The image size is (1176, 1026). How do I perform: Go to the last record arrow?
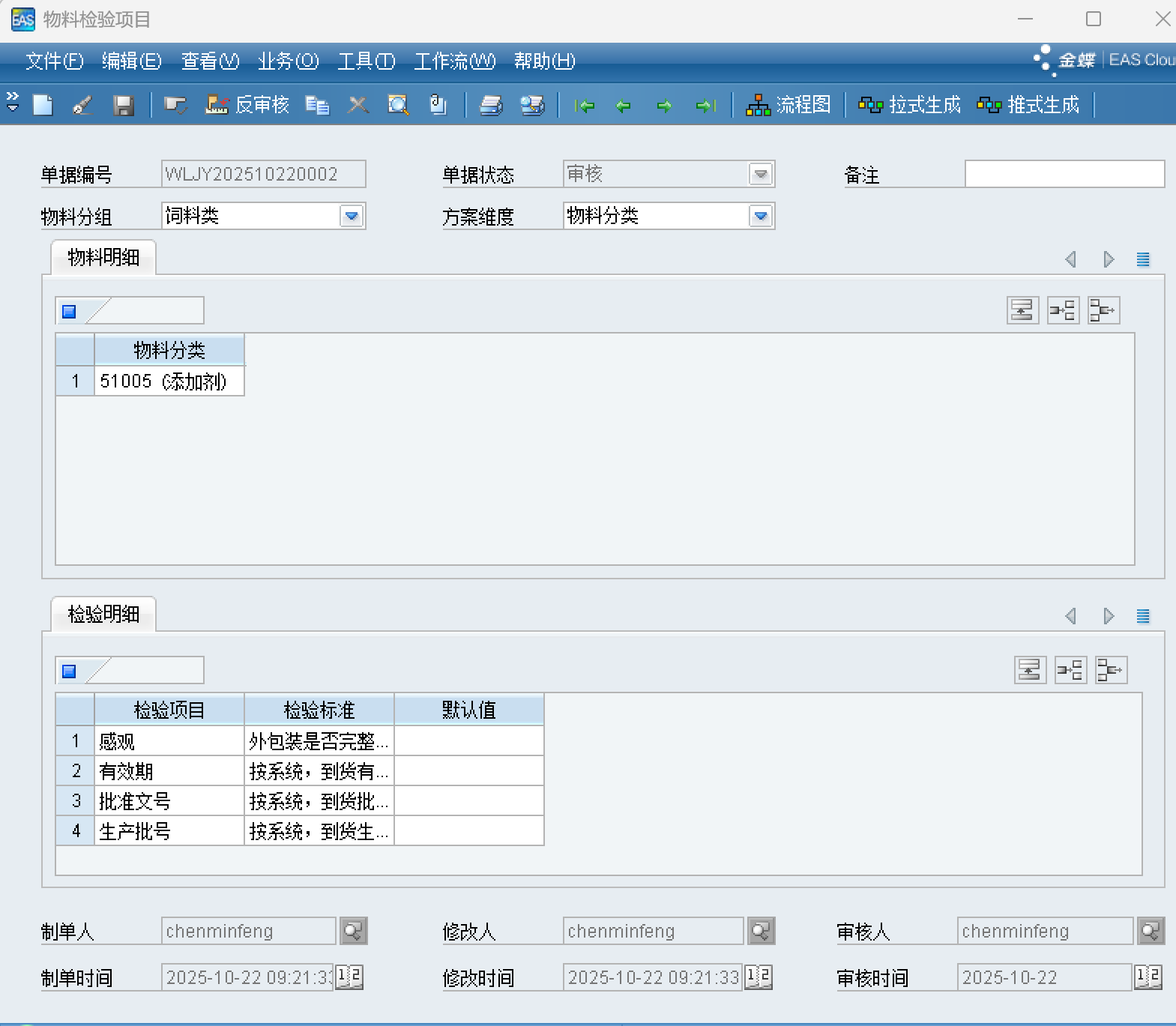pyautogui.click(x=705, y=106)
